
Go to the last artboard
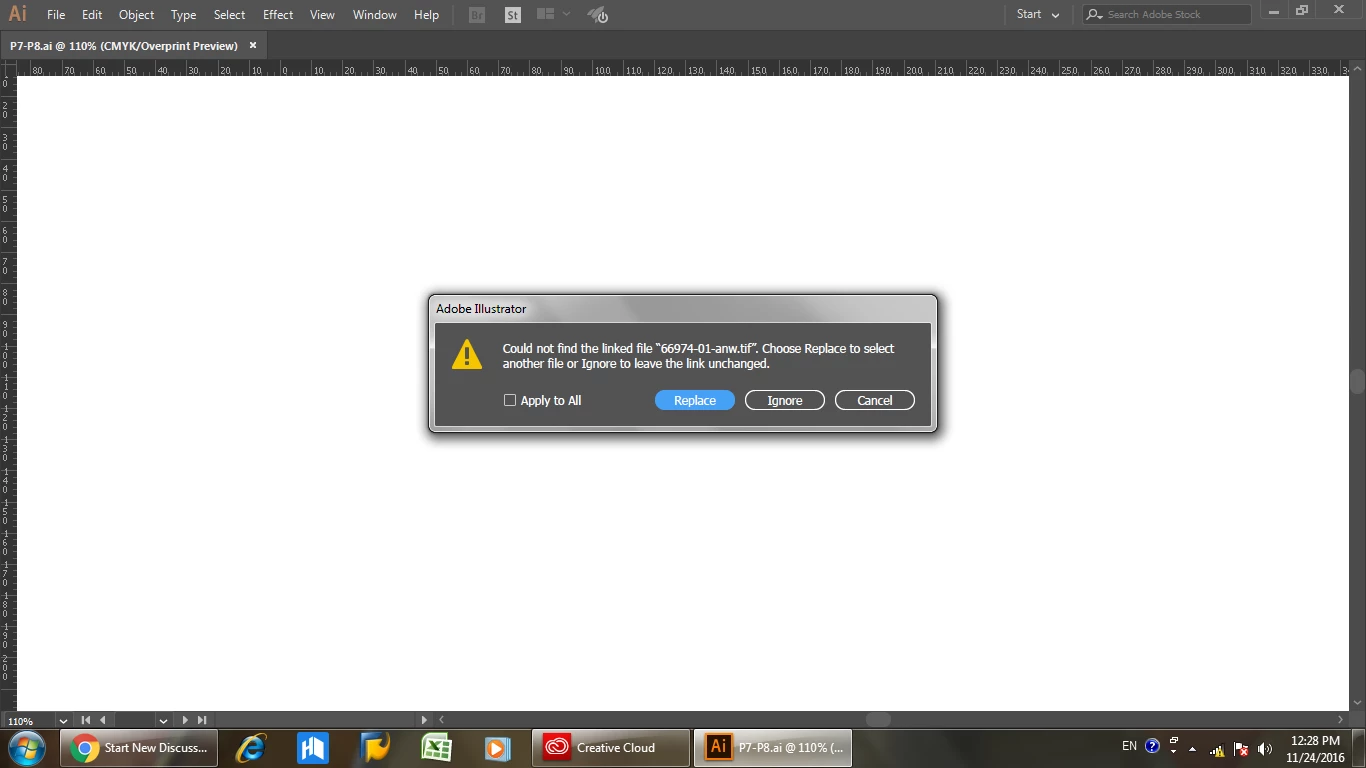[x=202, y=720]
